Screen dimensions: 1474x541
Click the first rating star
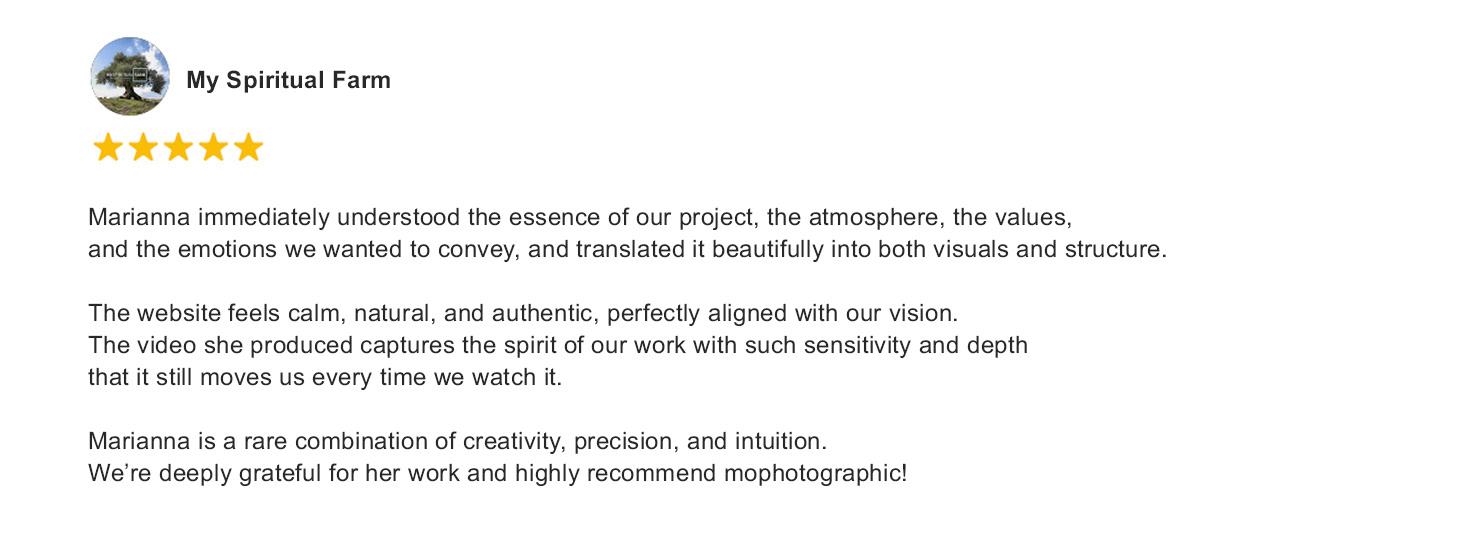[x=108, y=148]
